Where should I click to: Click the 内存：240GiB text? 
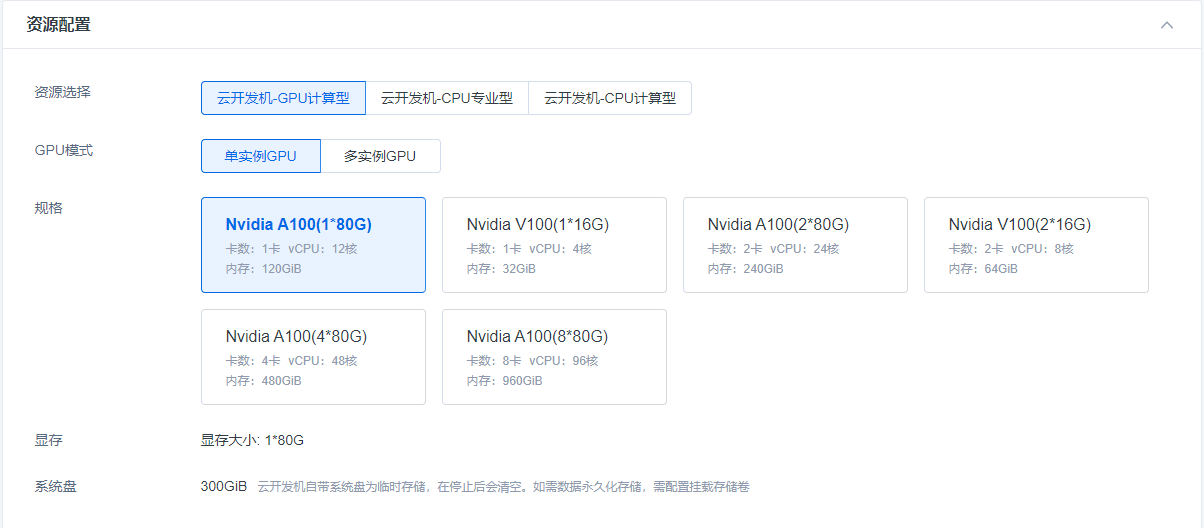click(x=746, y=269)
